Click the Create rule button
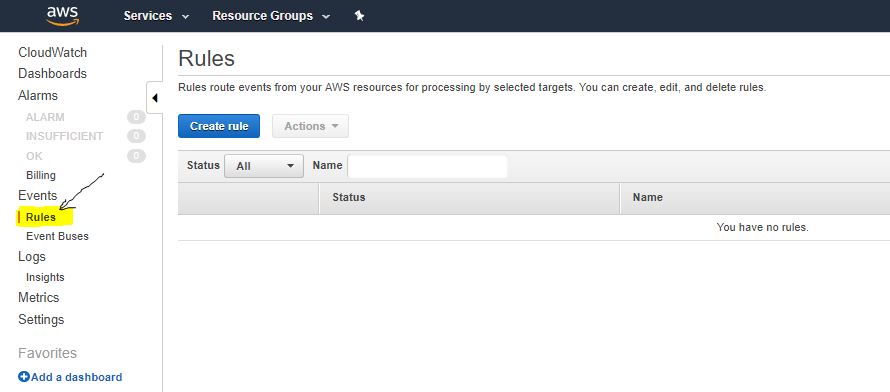Image resolution: width=890 pixels, height=392 pixels. [x=219, y=126]
